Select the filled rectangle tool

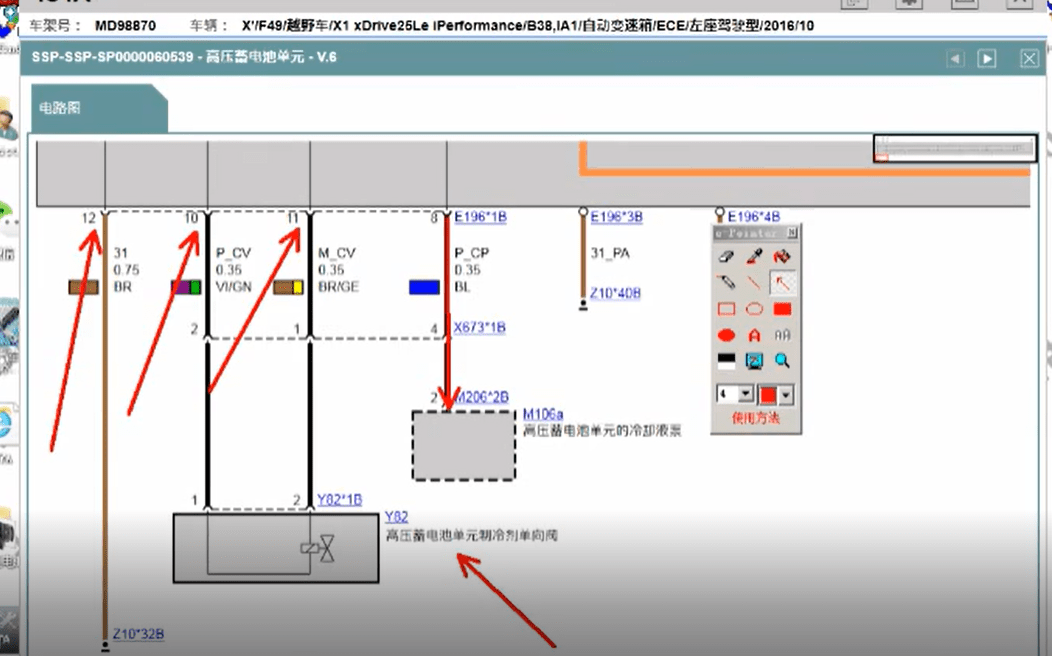pos(781,308)
